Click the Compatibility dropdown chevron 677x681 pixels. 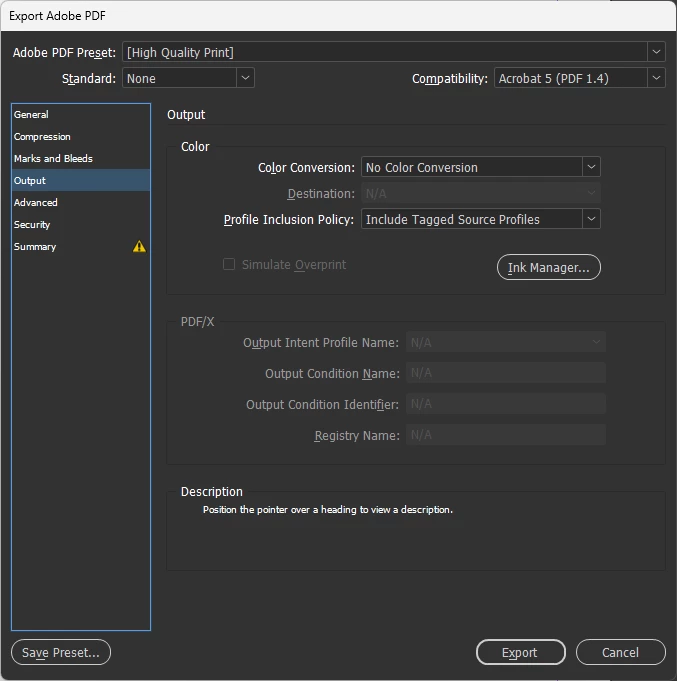656,78
